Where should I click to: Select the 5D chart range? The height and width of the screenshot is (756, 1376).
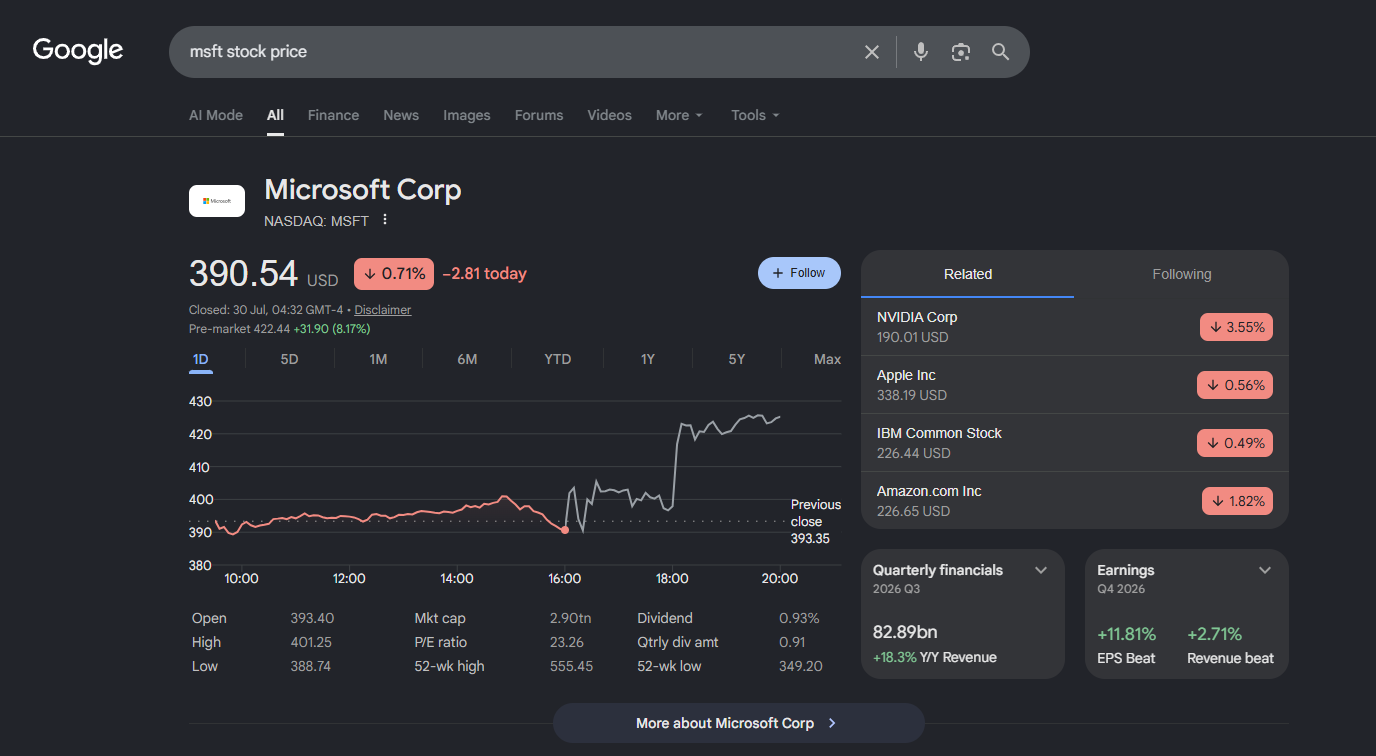coord(289,359)
